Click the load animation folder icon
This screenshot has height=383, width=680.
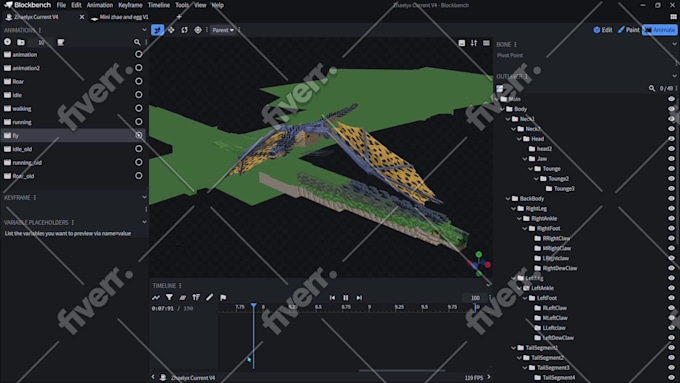coord(21,42)
